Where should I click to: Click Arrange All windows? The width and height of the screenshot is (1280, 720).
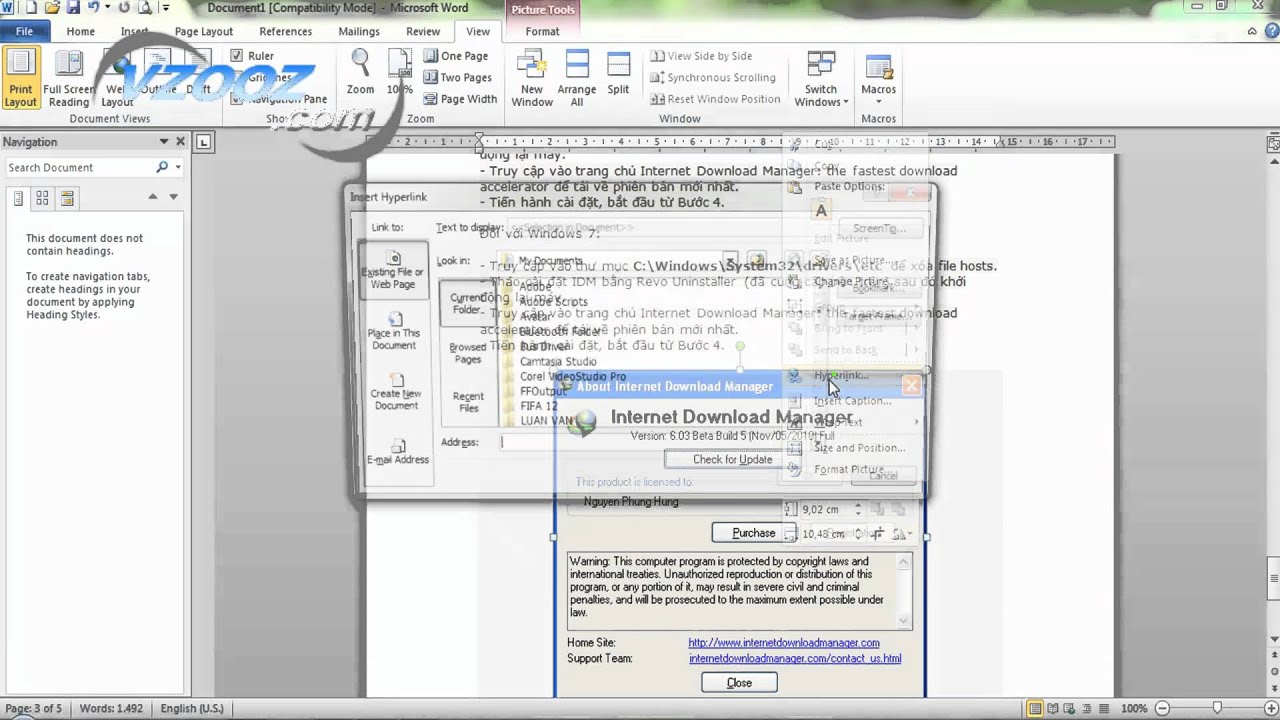[577, 78]
